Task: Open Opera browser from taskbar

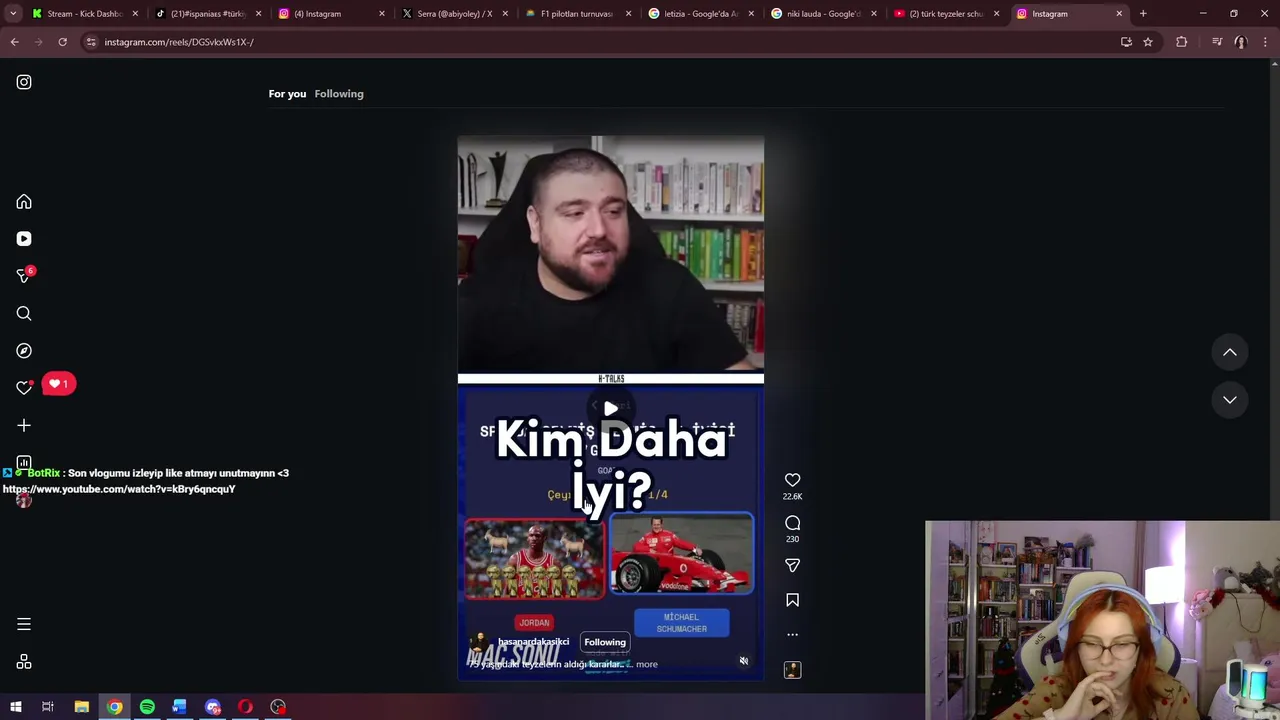Action: (x=245, y=707)
